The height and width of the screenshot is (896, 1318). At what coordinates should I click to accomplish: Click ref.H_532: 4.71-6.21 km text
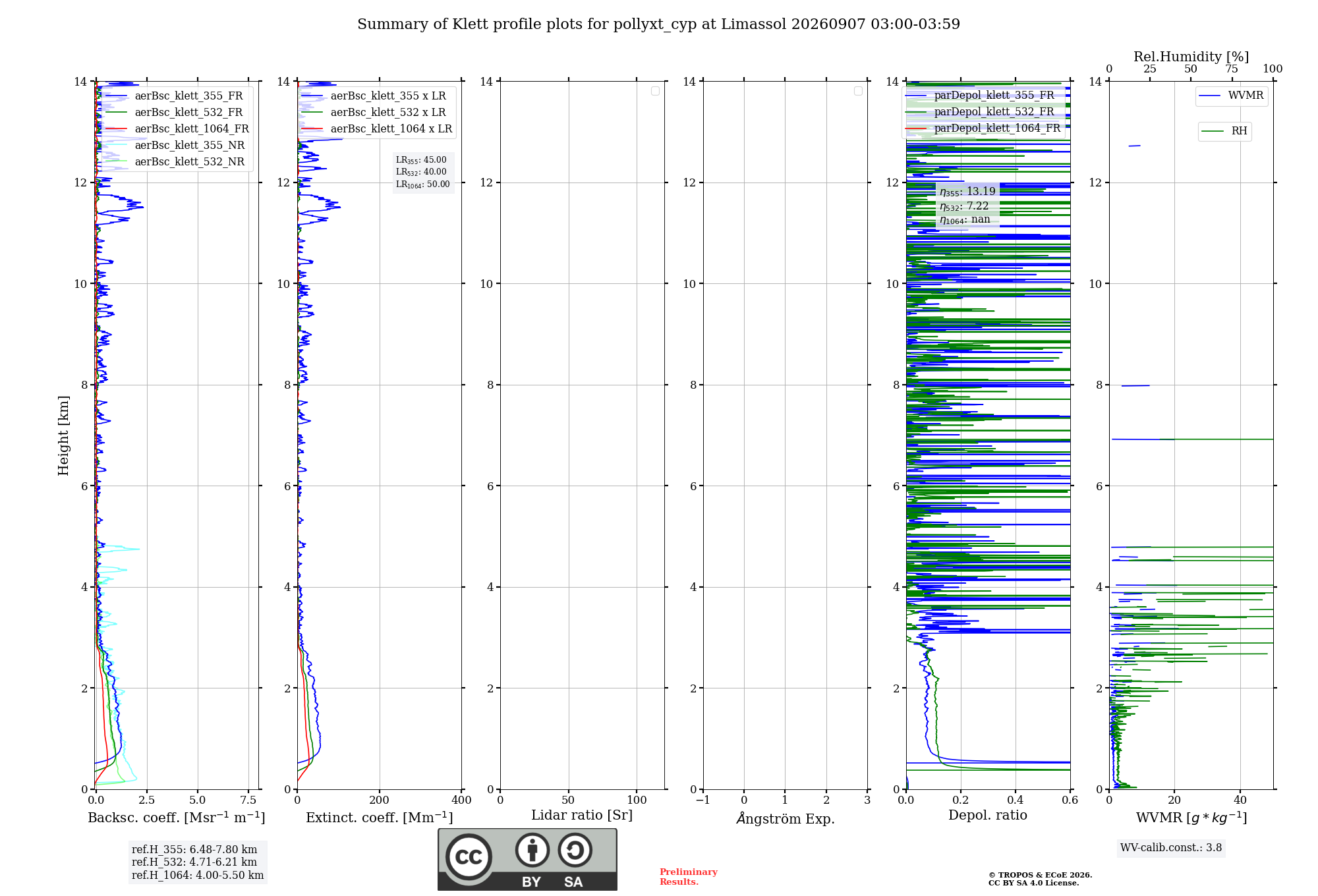coord(194,862)
